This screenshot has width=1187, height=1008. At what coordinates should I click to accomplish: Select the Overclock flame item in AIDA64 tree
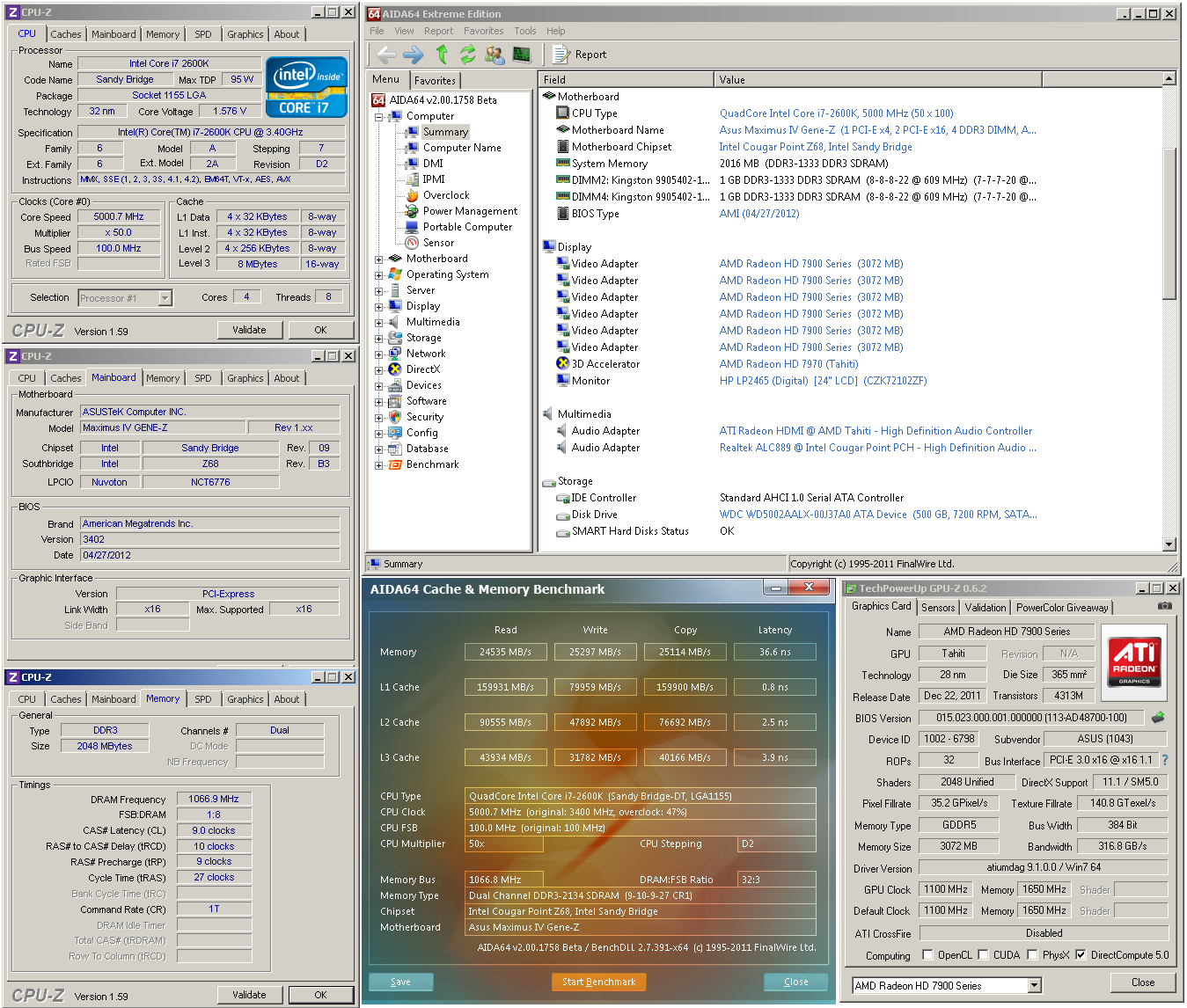437,195
